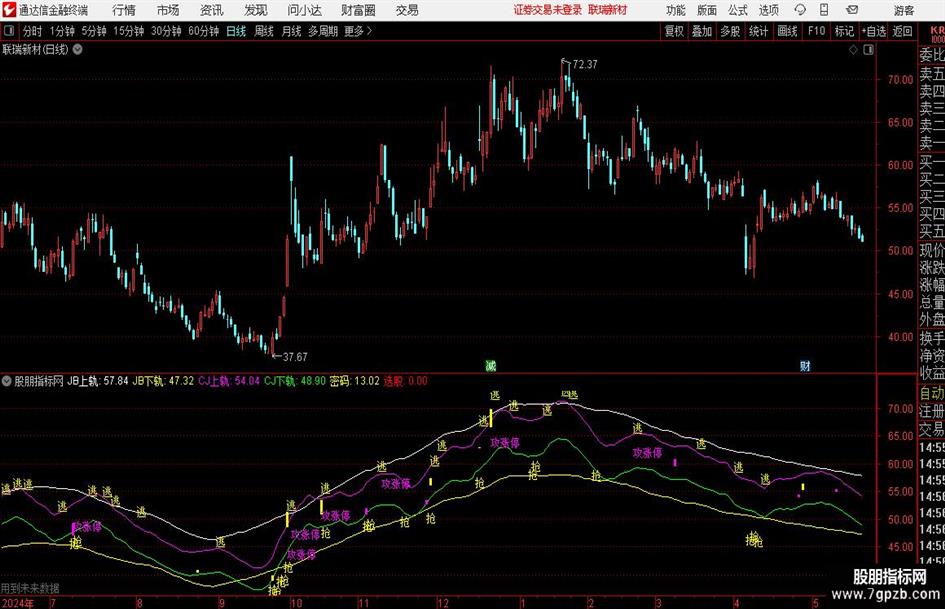
Task: Open the mobile phone icon in title bar
Action: (x=824, y=10)
